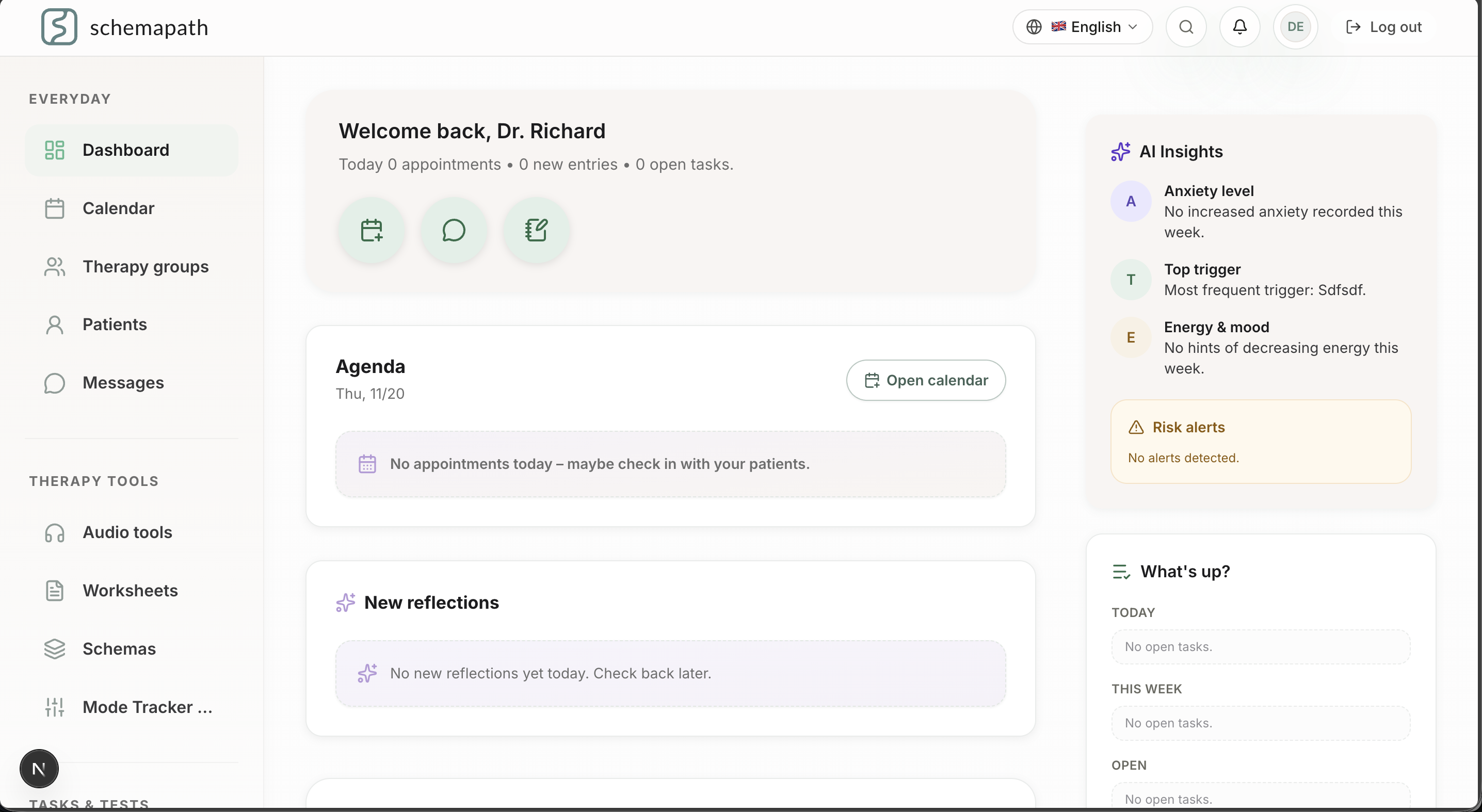Click the search icon in the top bar
This screenshot has height=812, width=1482.
point(1185,26)
